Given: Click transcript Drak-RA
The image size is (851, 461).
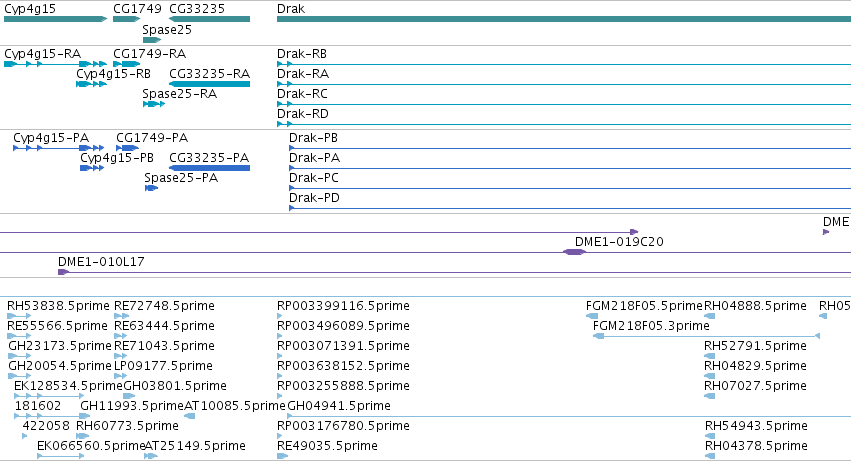Looking at the screenshot, I should click(303, 74).
